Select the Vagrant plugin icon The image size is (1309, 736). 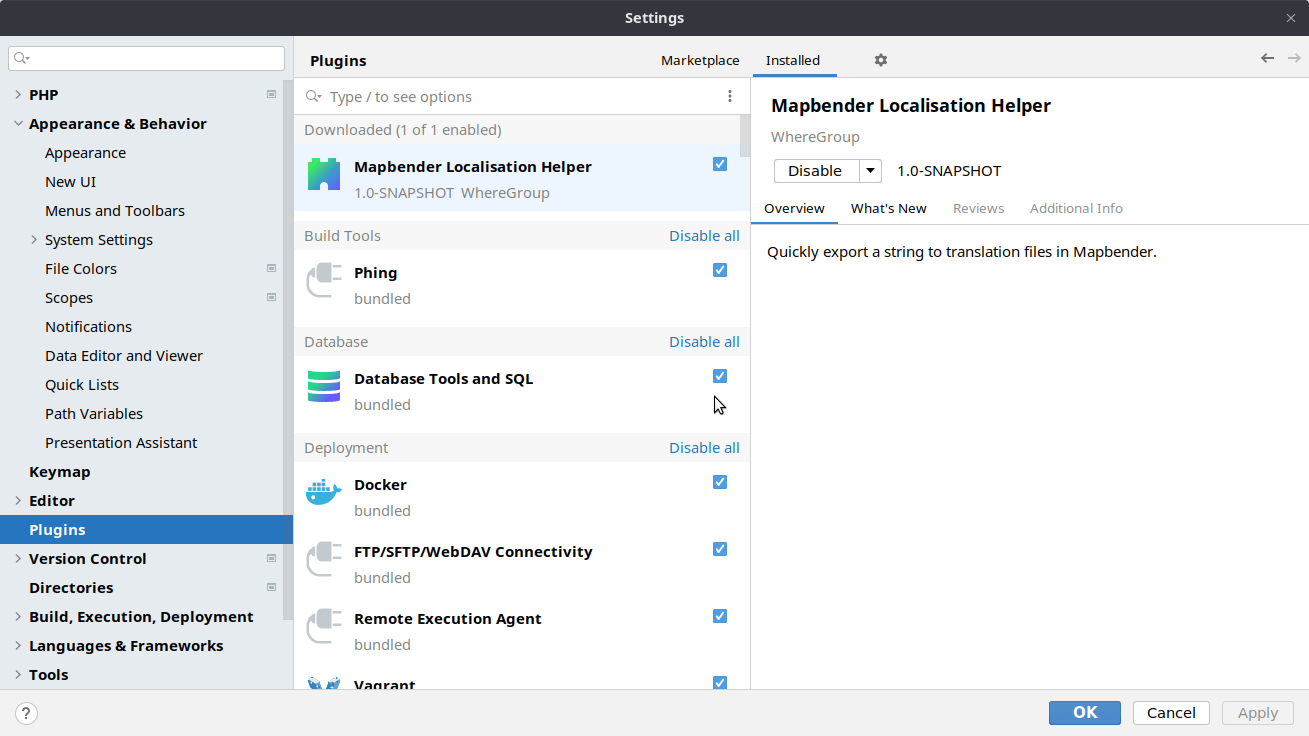point(323,684)
